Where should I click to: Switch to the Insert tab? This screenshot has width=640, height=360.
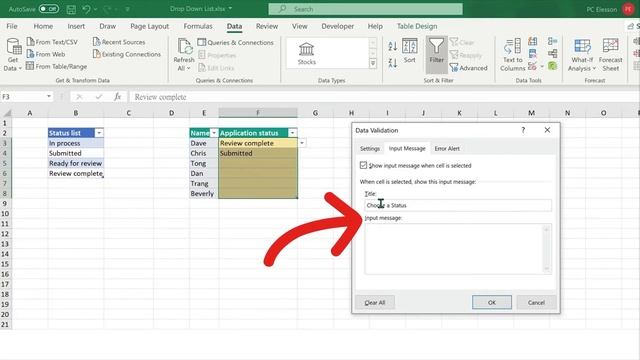point(76,26)
